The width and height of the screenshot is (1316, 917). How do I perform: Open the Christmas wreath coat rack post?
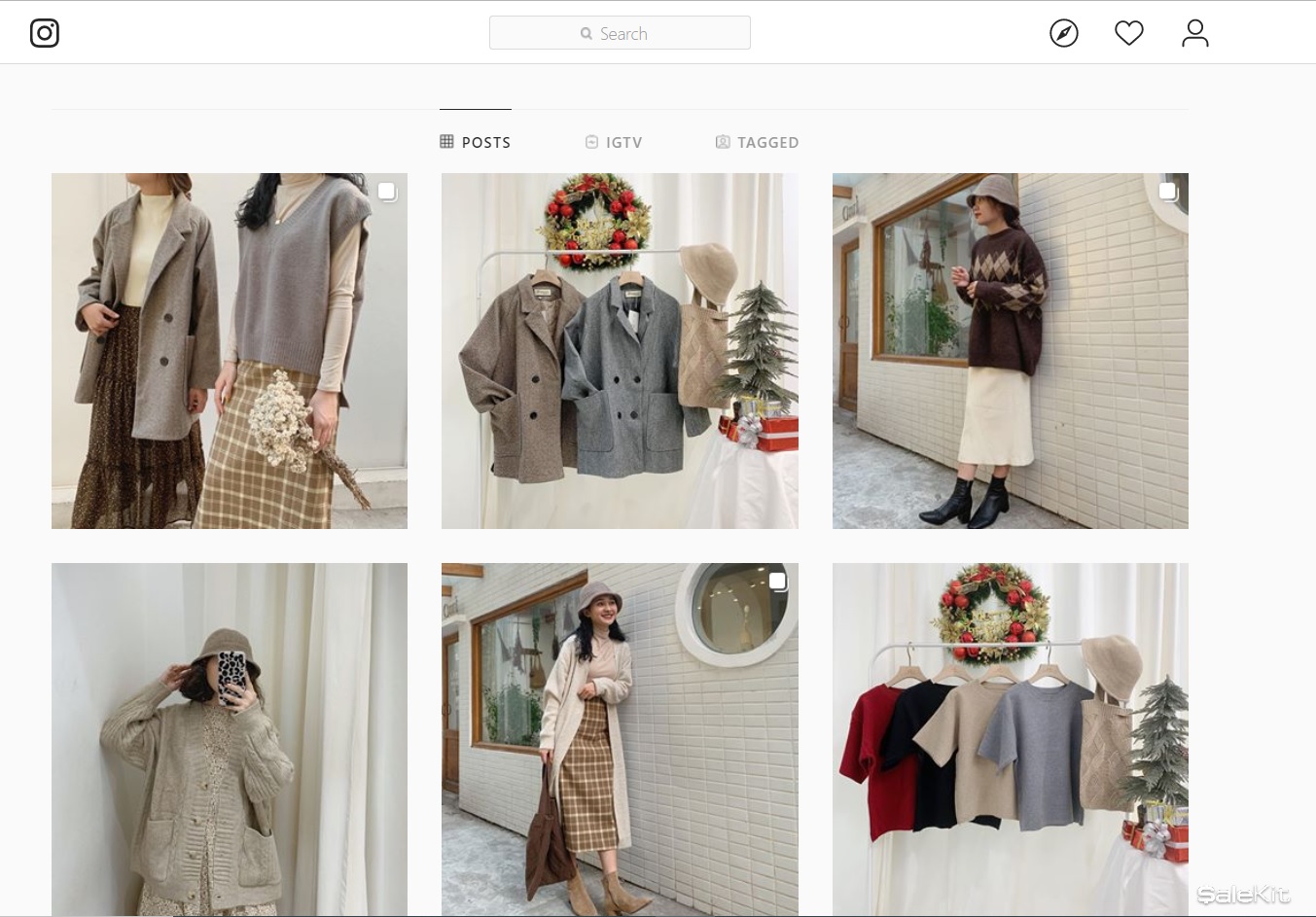[620, 350]
